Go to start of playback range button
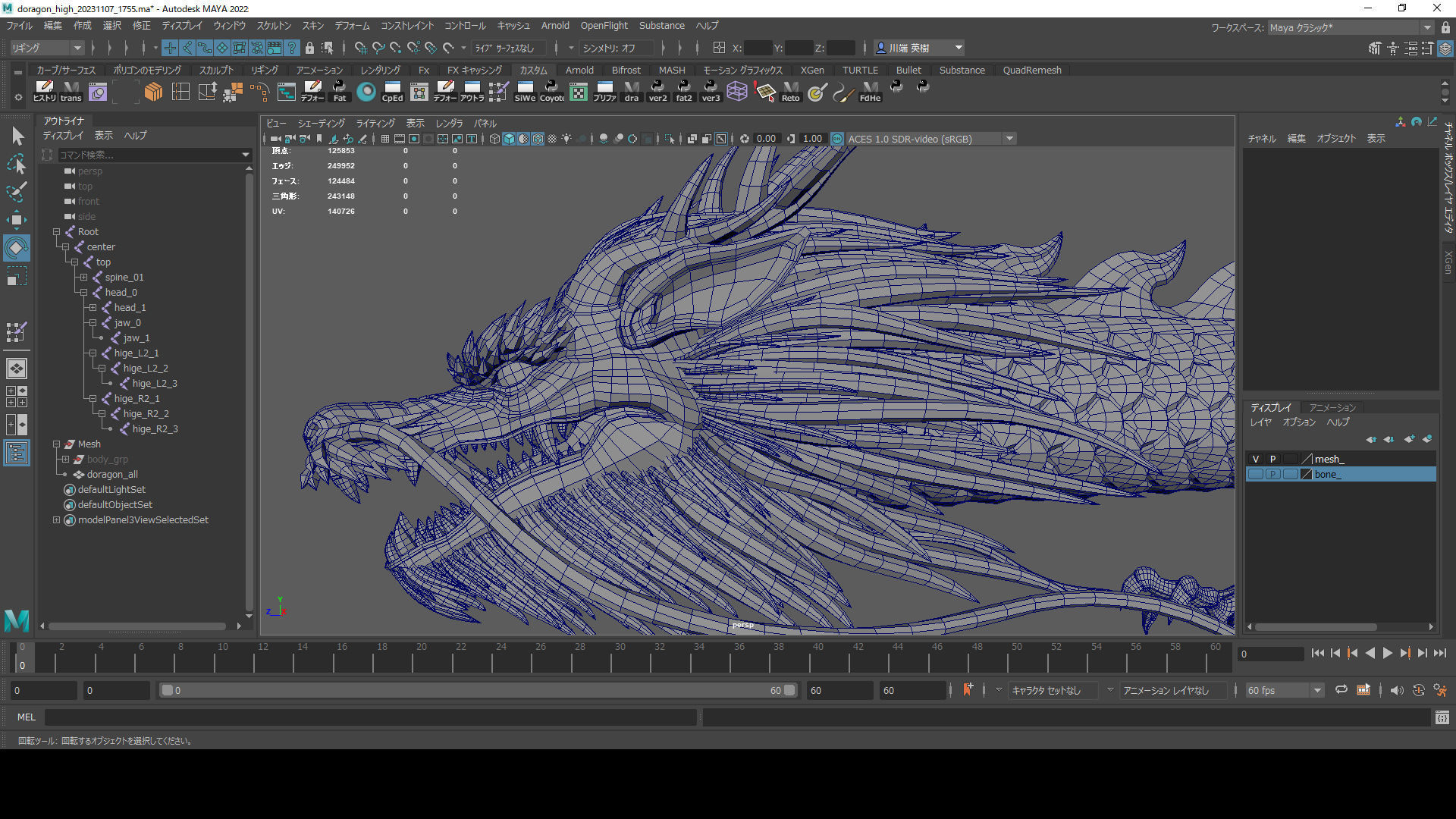Viewport: 1456px width, 819px height. (x=1317, y=653)
